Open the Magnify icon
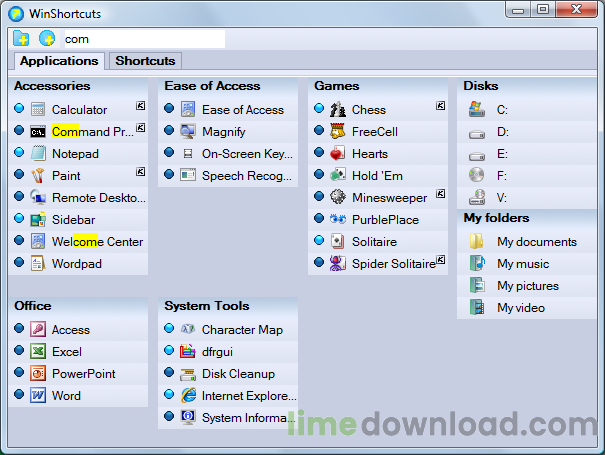Image resolution: width=605 pixels, height=455 pixels. [188, 132]
